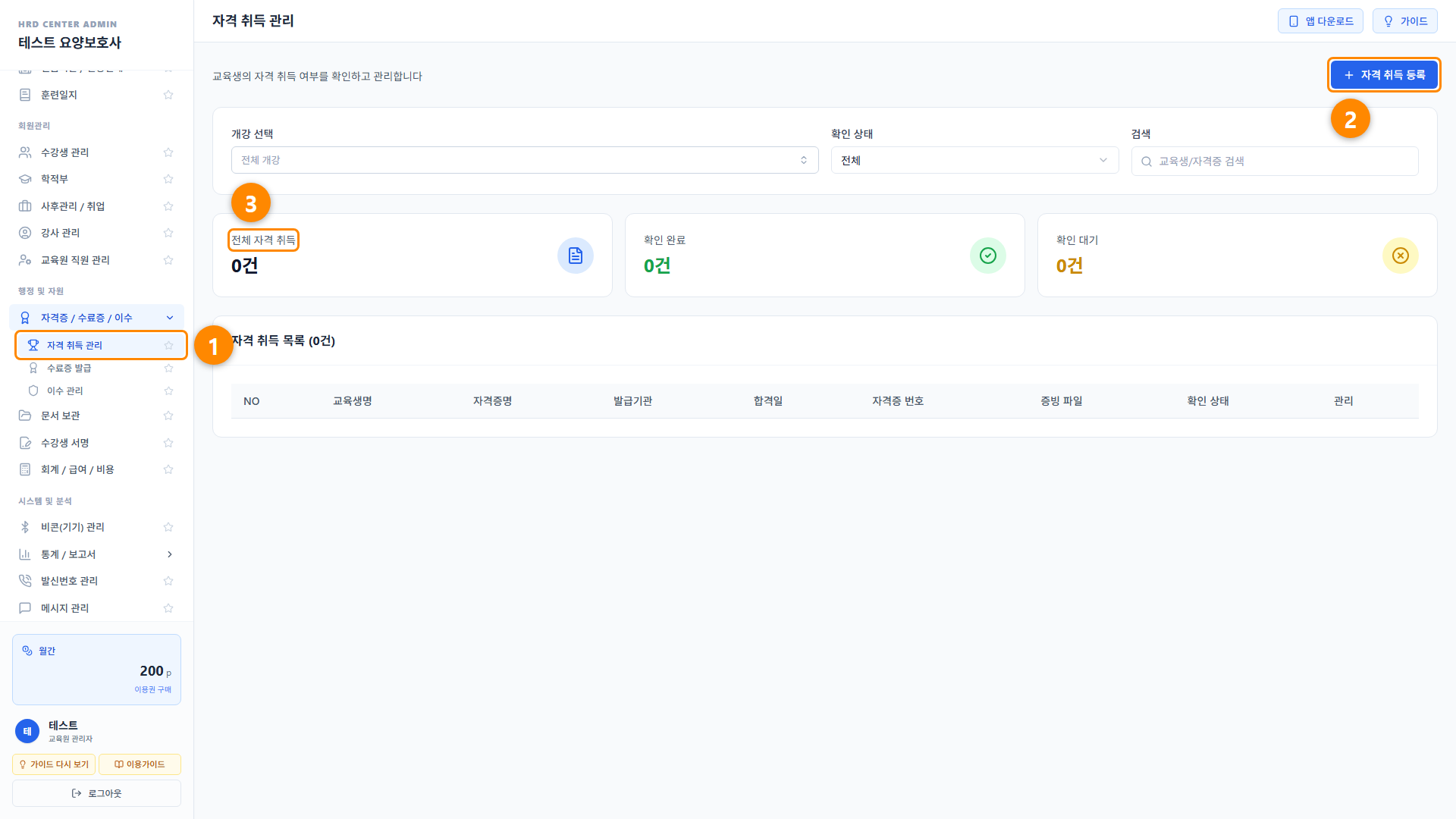The width and height of the screenshot is (1456, 819).
Task: Click the 교육생/자격증 검색 search field
Action: (x=1275, y=161)
